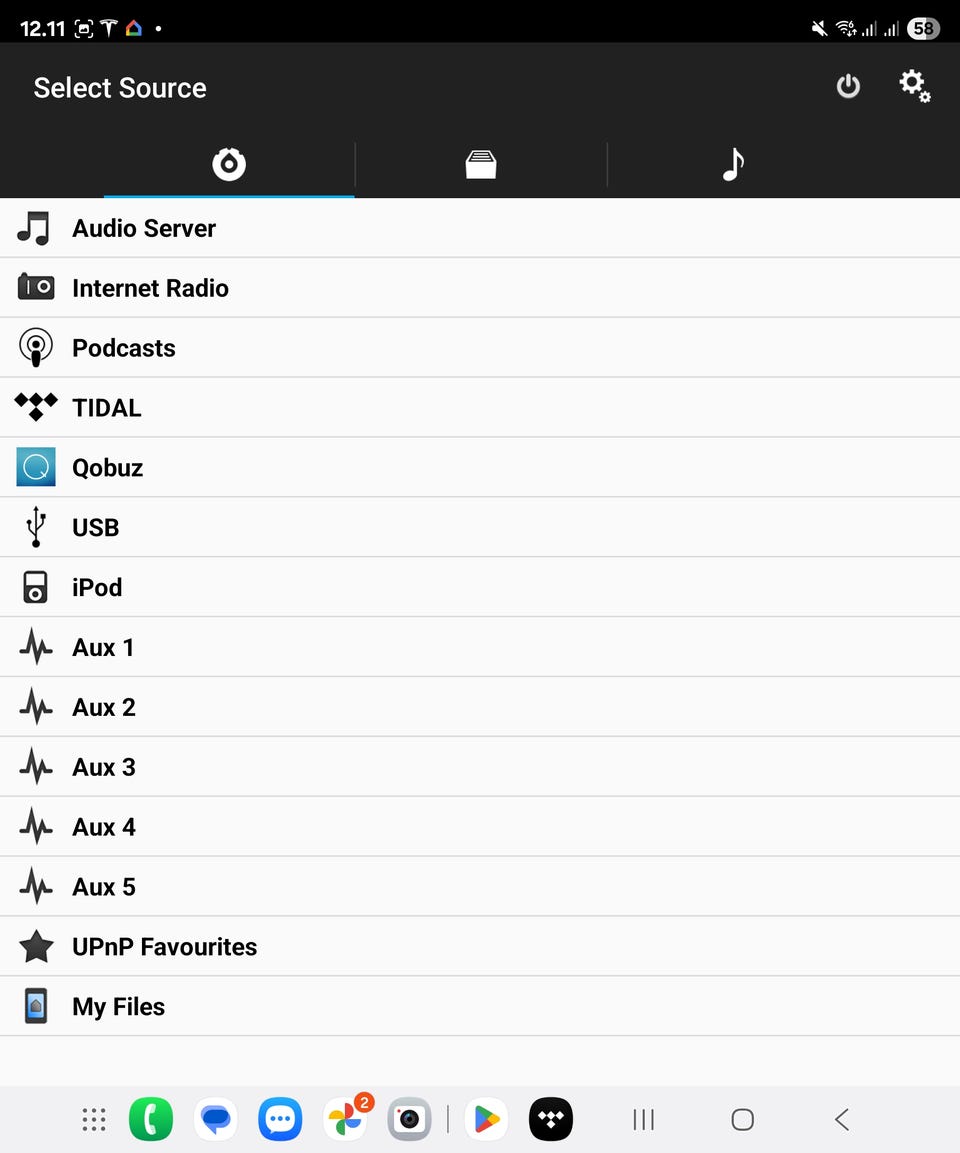Select the Aux 3 input
Viewport: 960px width, 1153px height.
pos(480,767)
